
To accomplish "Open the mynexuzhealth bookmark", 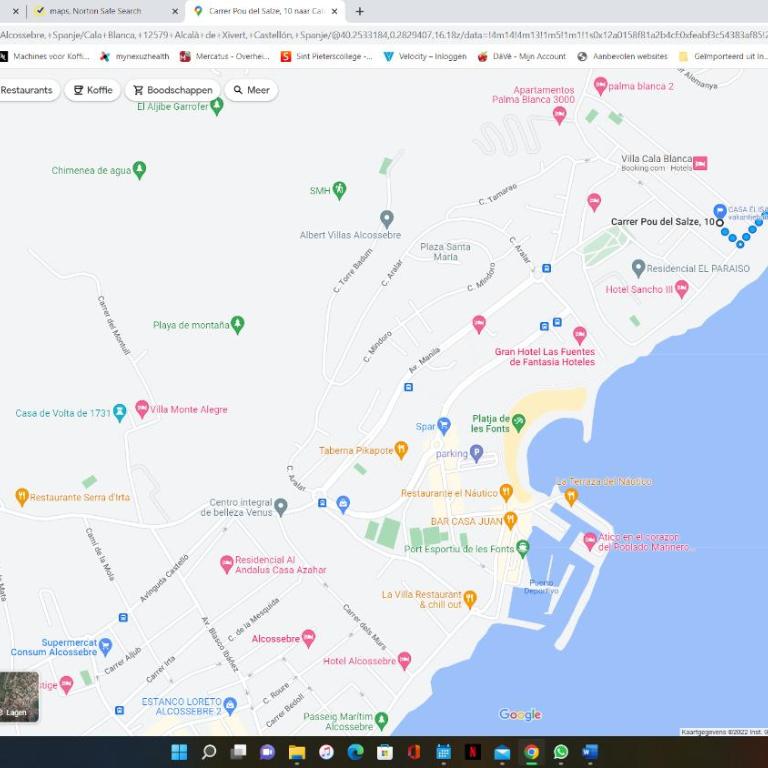I will click(x=135, y=56).
